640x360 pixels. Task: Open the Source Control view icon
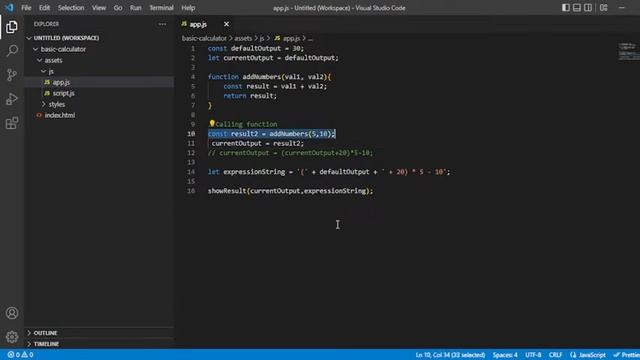click(12, 75)
